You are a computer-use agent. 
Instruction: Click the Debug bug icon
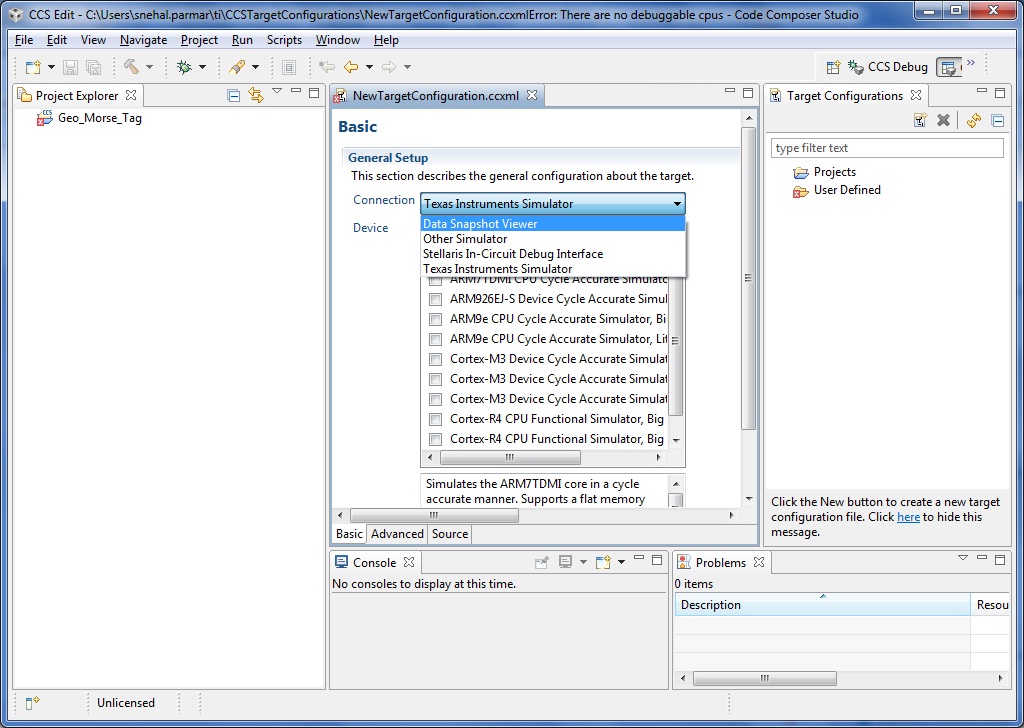[x=185, y=67]
